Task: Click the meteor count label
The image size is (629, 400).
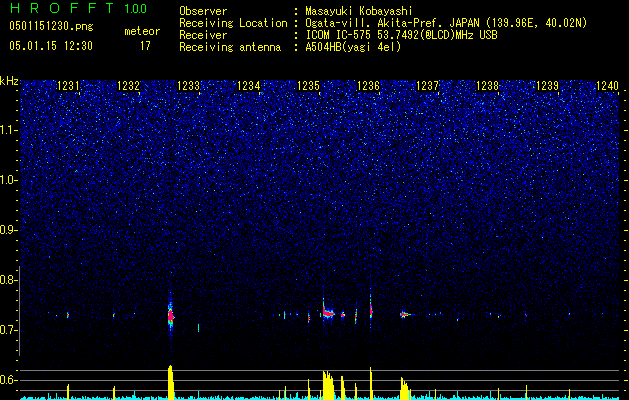Action: pos(142,31)
